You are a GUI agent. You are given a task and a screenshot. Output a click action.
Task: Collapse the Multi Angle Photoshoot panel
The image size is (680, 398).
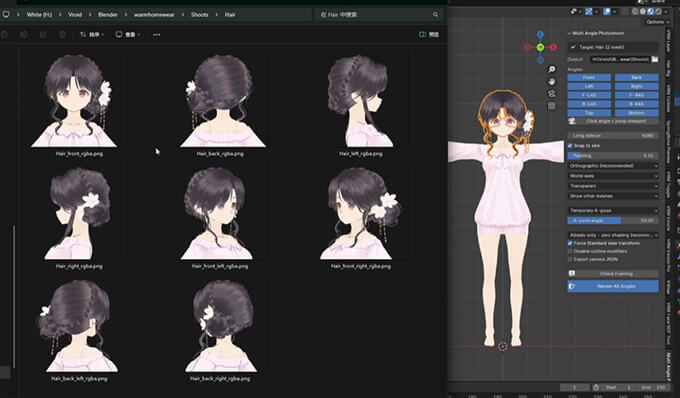(569, 33)
